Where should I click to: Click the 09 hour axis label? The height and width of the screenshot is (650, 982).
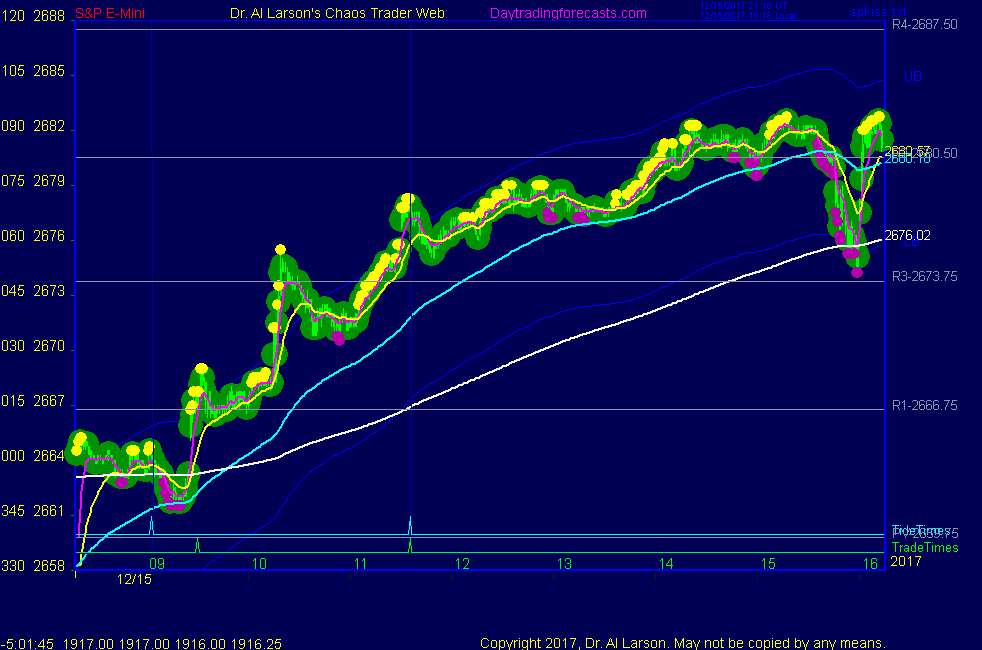pos(157,564)
